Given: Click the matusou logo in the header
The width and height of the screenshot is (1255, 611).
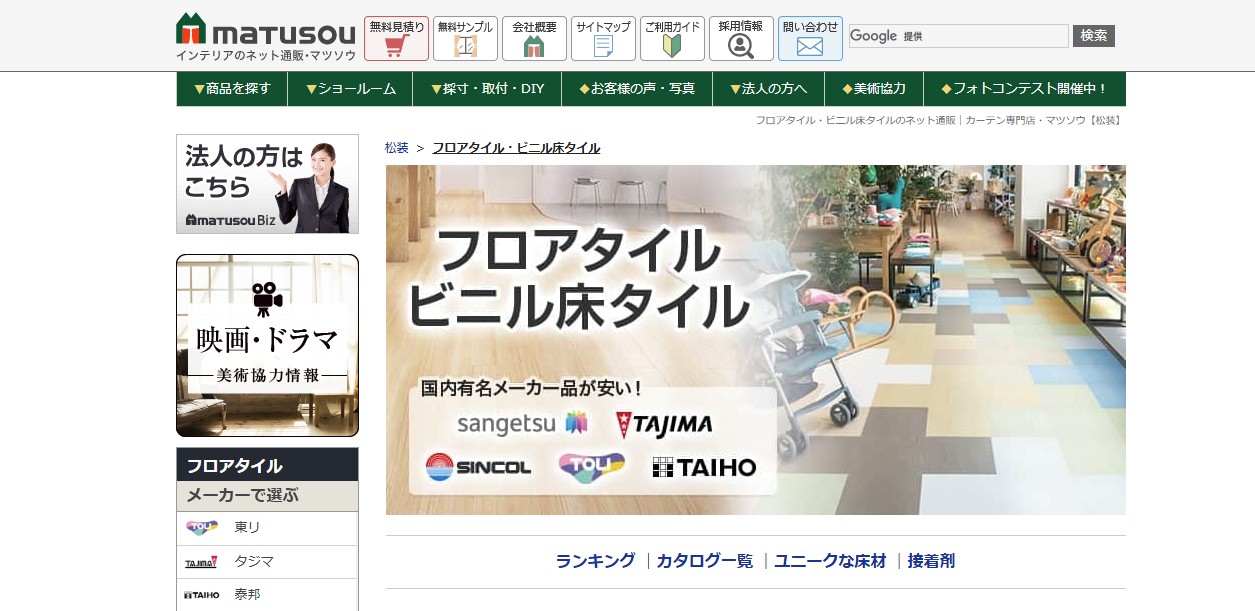Looking at the screenshot, I should pos(265,37).
